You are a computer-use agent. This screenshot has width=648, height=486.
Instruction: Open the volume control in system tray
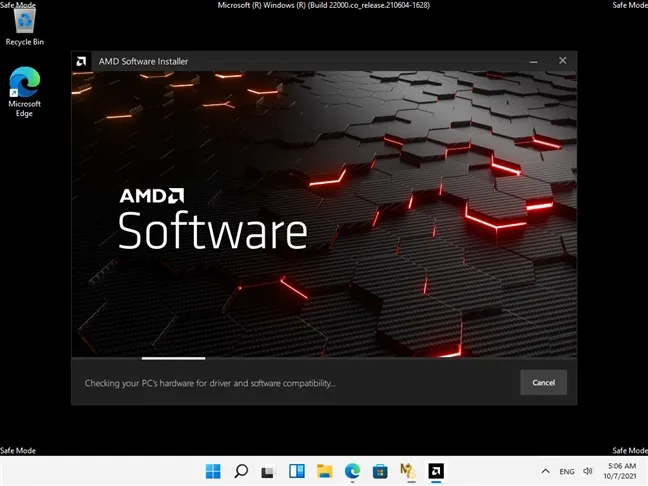click(588, 471)
